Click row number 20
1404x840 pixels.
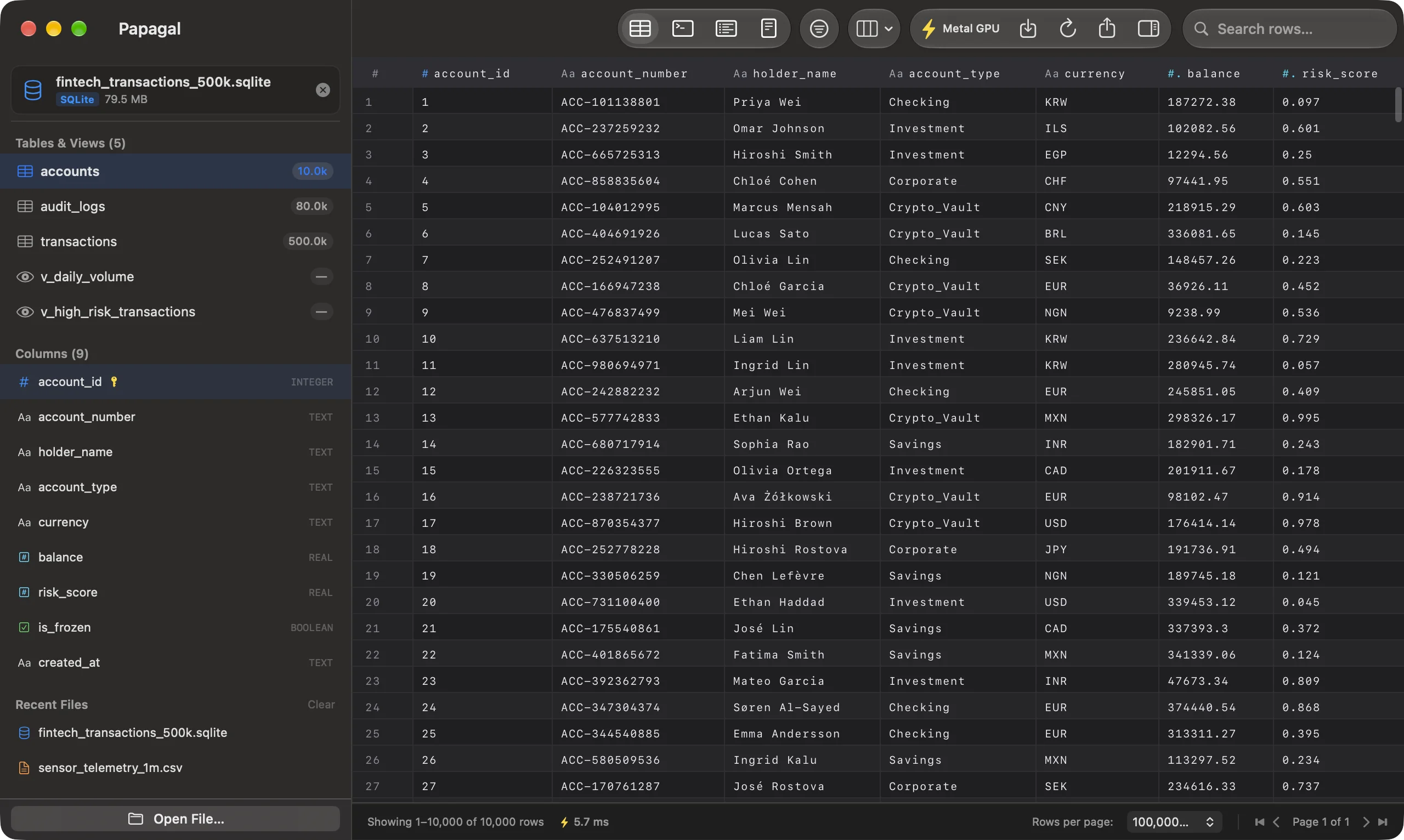(x=372, y=601)
